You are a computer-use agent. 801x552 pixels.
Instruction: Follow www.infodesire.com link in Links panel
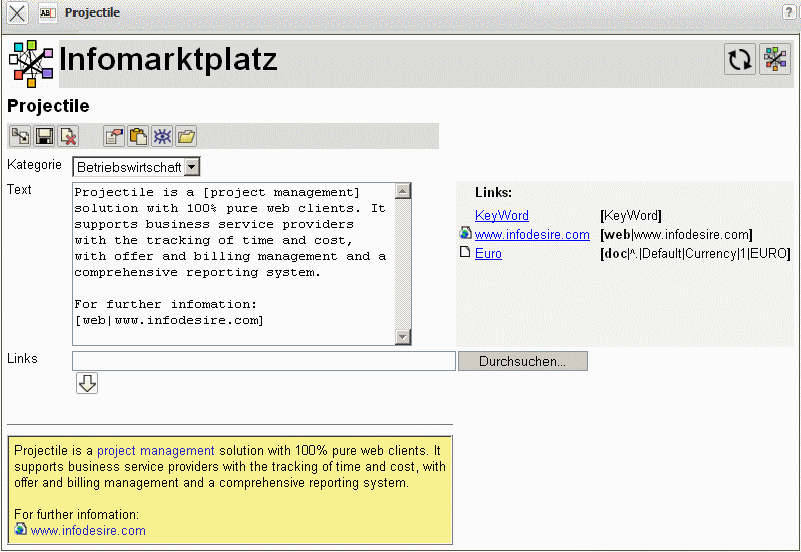click(532, 234)
